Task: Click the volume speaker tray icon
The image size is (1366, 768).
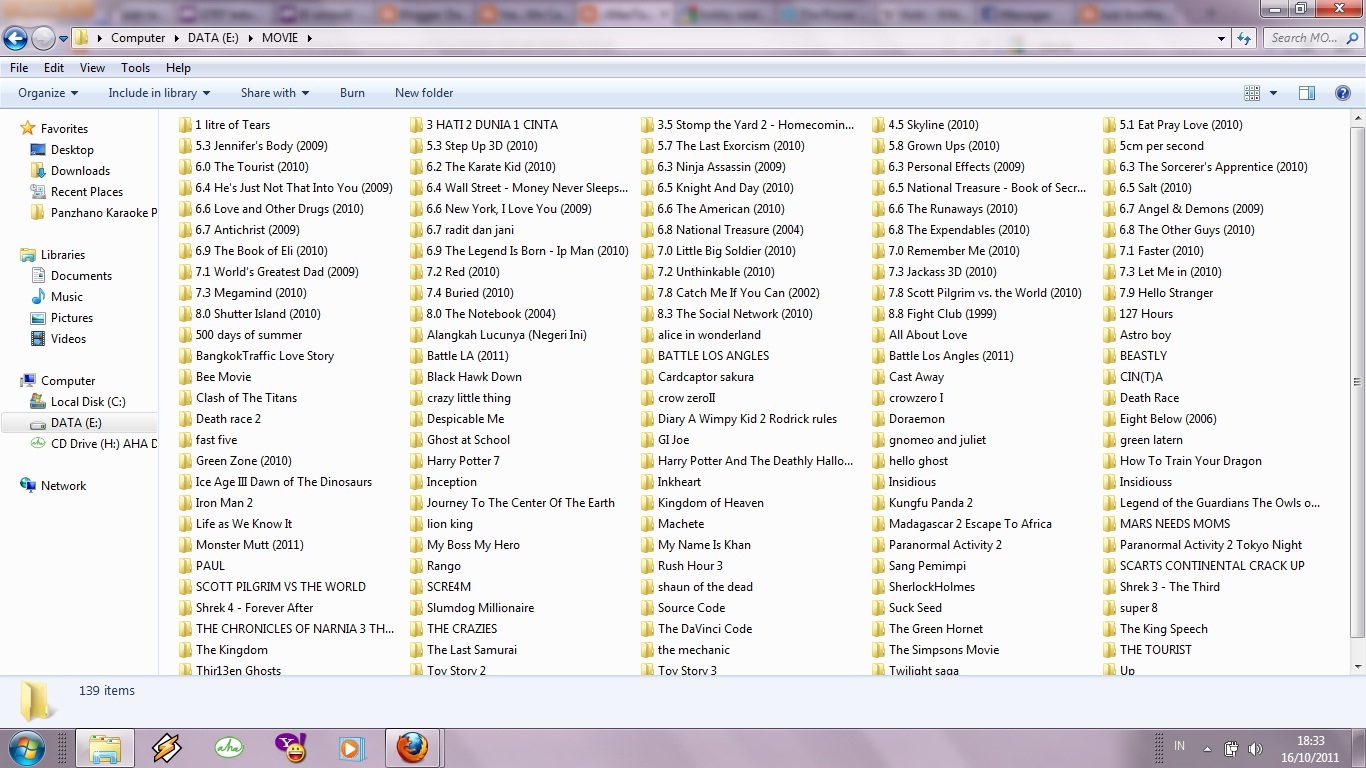Action: pos(1255,748)
